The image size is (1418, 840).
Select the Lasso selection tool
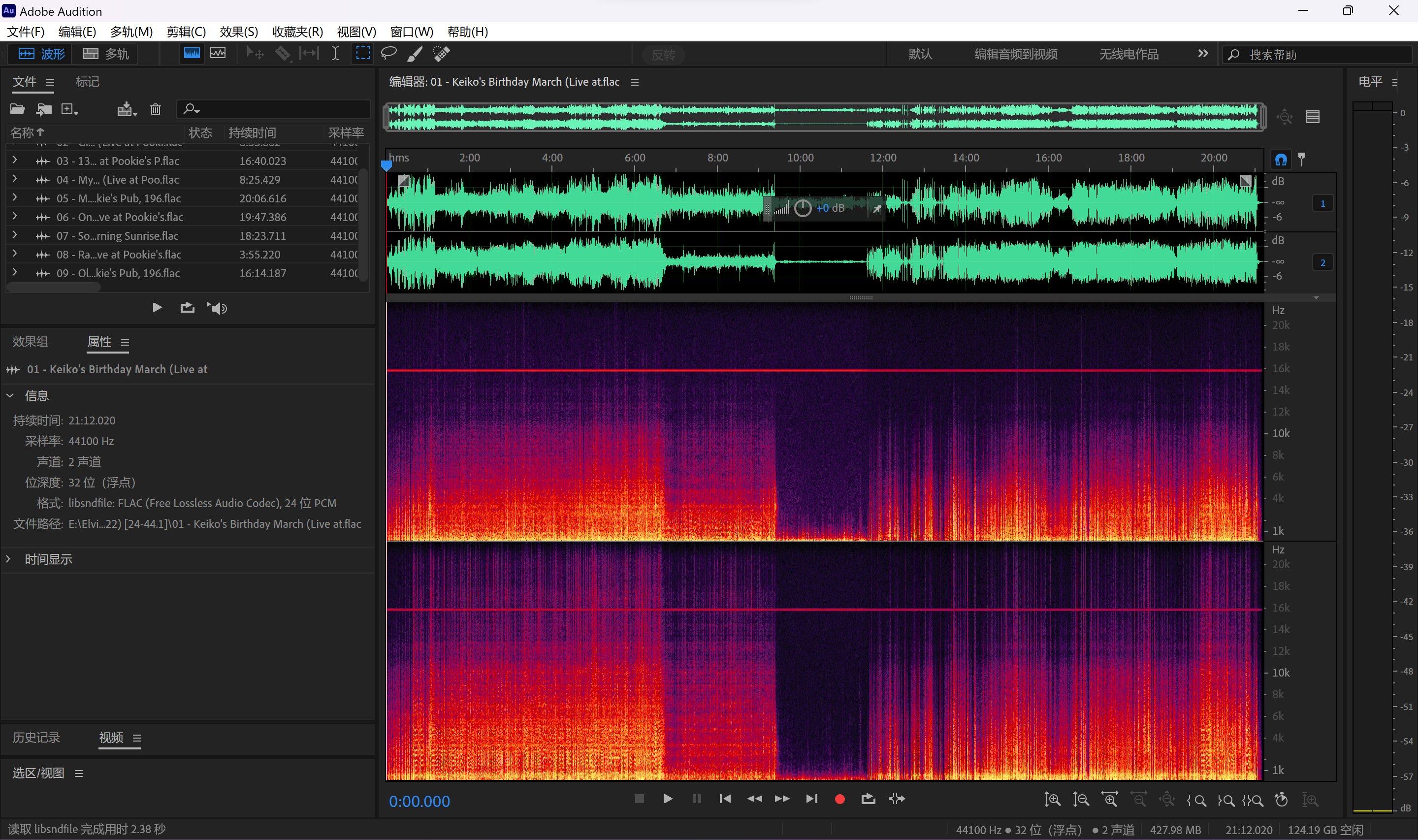pyautogui.click(x=389, y=54)
